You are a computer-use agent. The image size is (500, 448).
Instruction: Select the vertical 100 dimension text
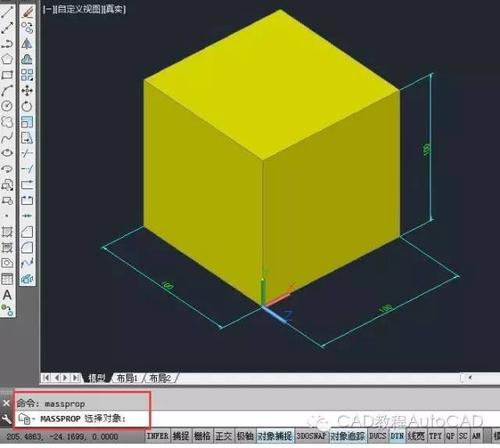click(427, 149)
